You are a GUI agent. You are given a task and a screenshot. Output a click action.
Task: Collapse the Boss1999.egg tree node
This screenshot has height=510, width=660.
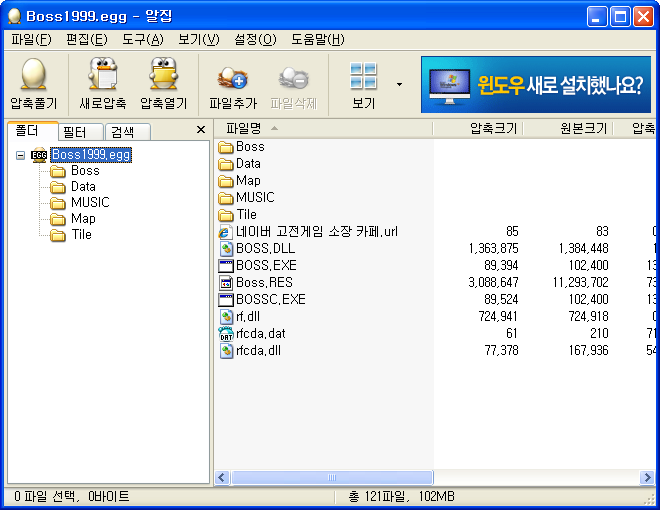point(21,155)
